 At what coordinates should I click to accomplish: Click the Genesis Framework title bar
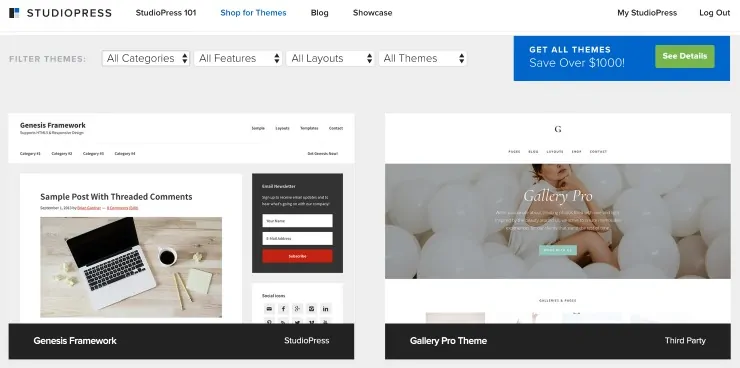tap(181, 341)
